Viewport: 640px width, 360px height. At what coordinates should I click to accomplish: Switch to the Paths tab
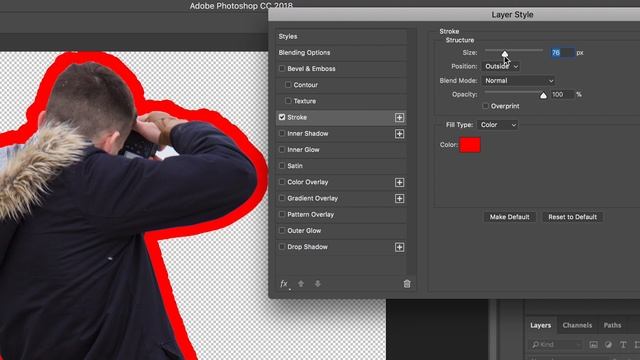point(612,325)
